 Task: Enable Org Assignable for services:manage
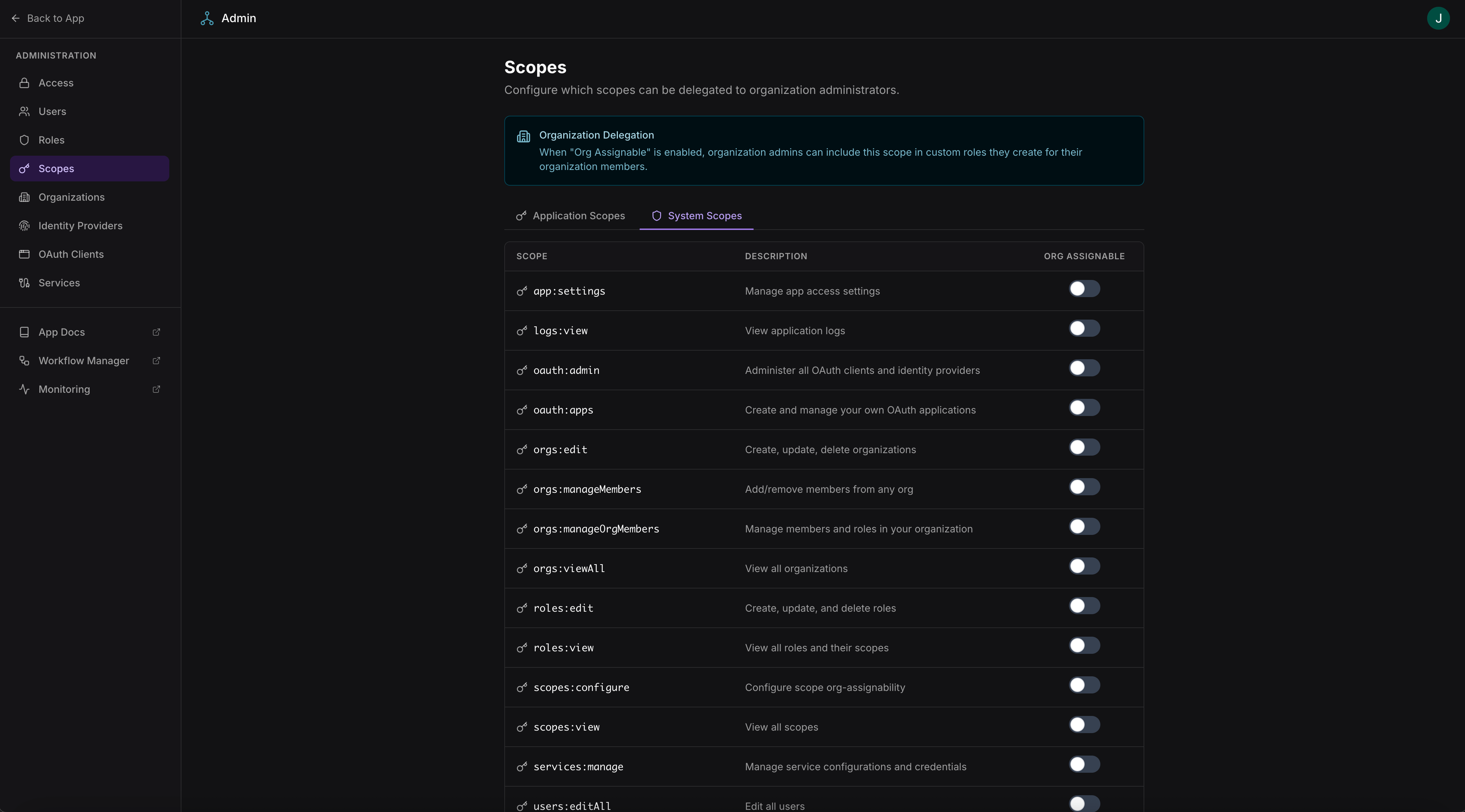[1084, 764]
